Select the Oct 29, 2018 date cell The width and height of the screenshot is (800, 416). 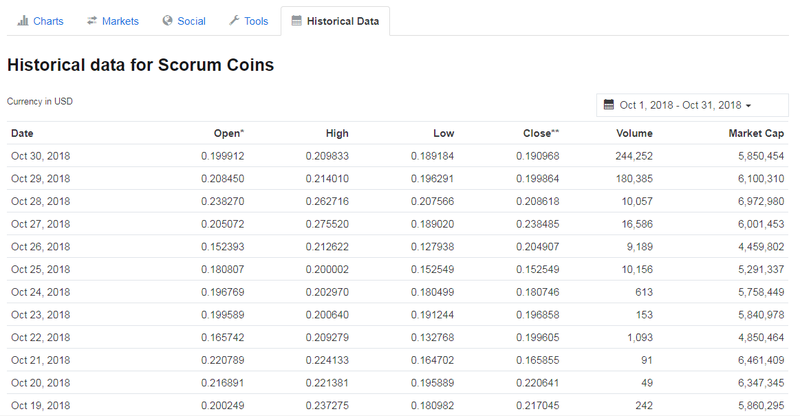coord(41,179)
